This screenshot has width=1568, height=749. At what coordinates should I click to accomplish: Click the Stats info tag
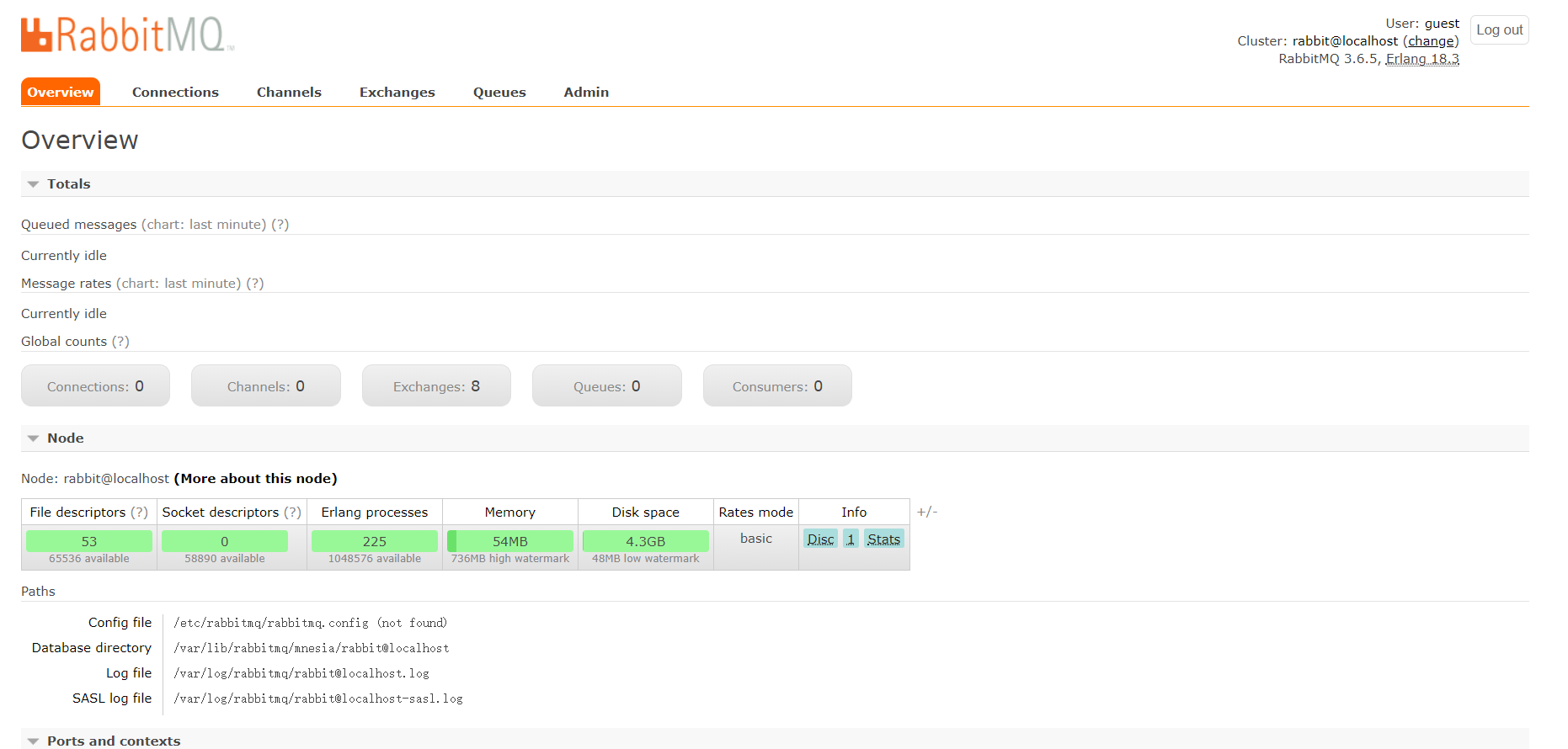pyautogui.click(x=884, y=539)
